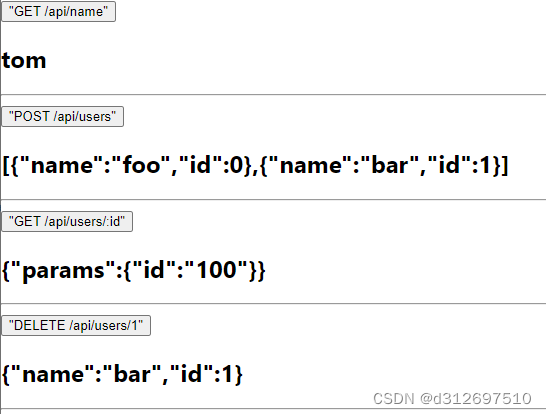546x414 pixels.
Task: Click the users array JSON response
Action: 255,165
